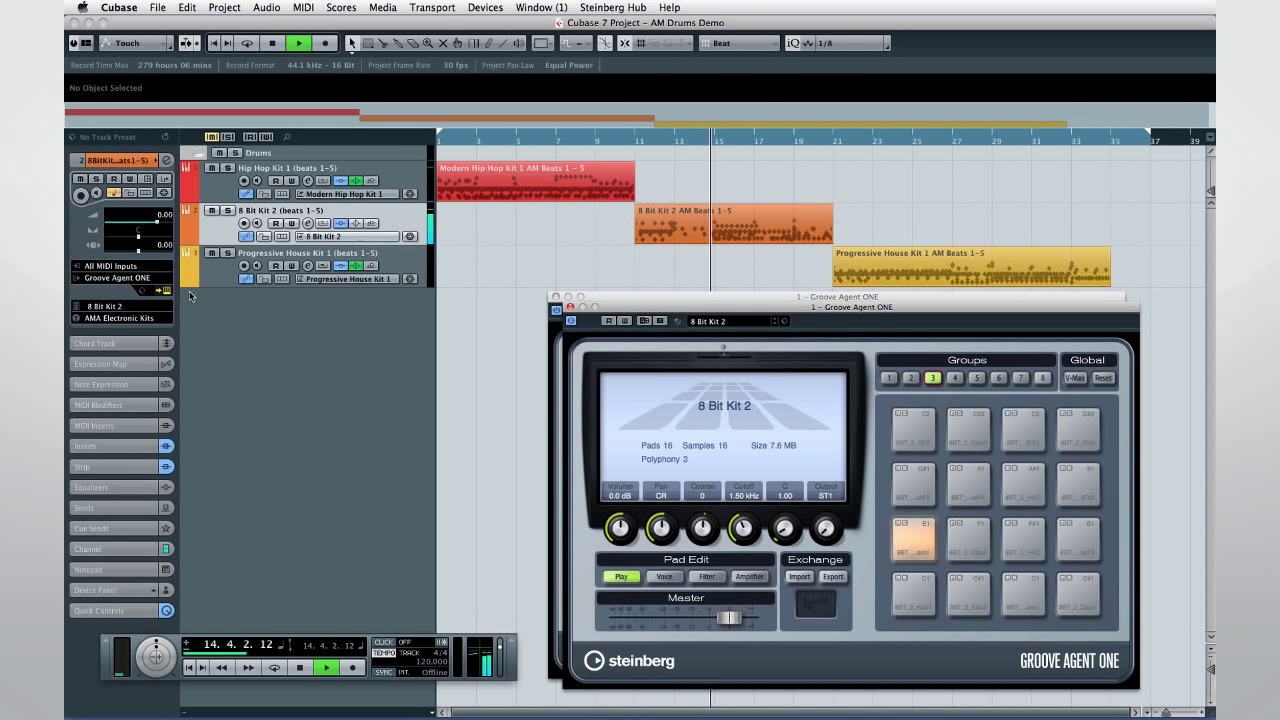Switch Pad Edit to Amplifier
The image size is (1280, 720).
coord(750,577)
